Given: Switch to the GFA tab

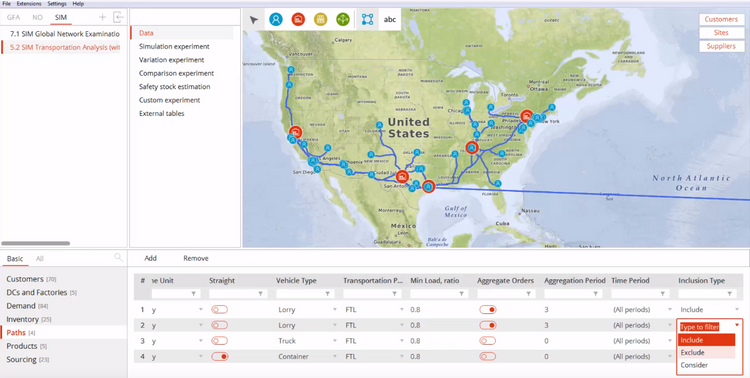Looking at the screenshot, I should click(x=13, y=17).
